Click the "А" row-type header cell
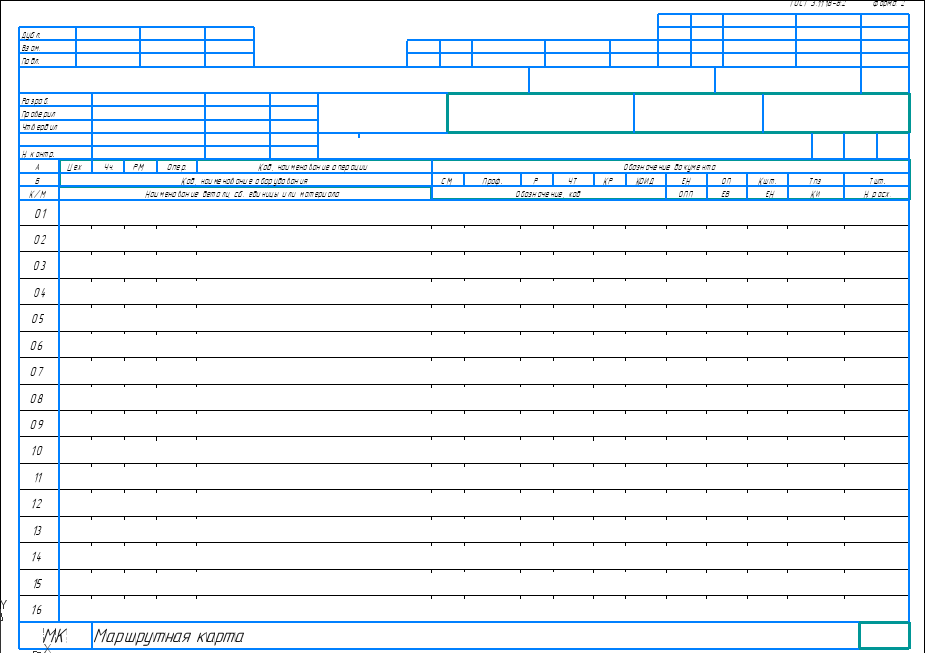Image resolution: width=925 pixels, height=653 pixels. pyautogui.click(x=39, y=167)
